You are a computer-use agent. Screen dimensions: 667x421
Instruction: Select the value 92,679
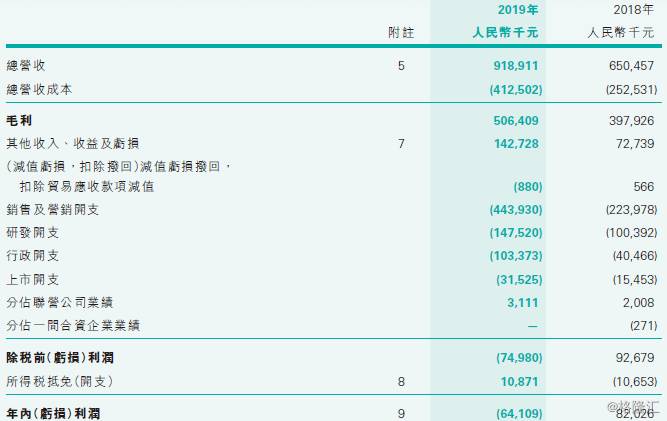point(635,358)
